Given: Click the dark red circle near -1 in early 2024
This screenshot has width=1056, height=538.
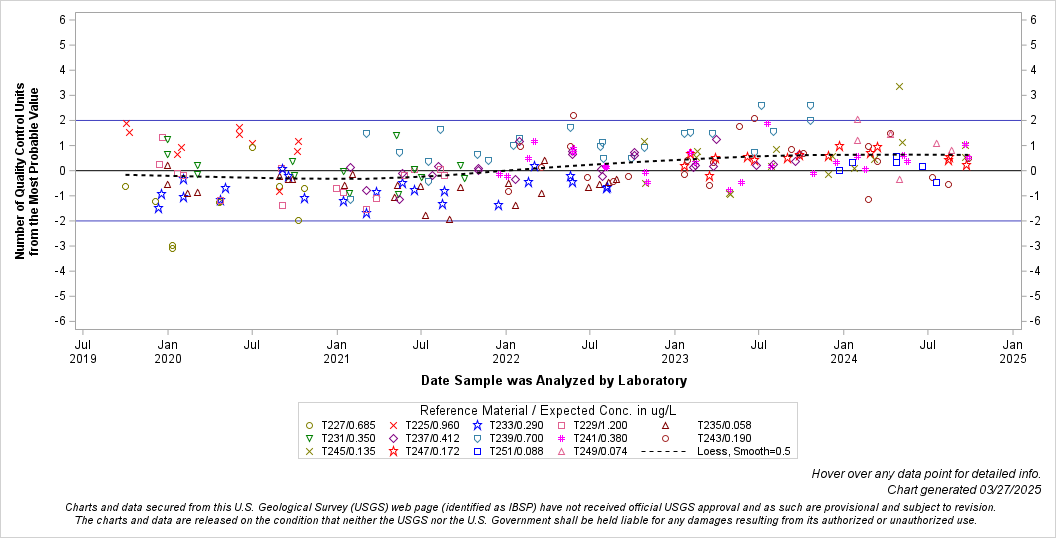Looking at the screenshot, I should pos(868,199).
